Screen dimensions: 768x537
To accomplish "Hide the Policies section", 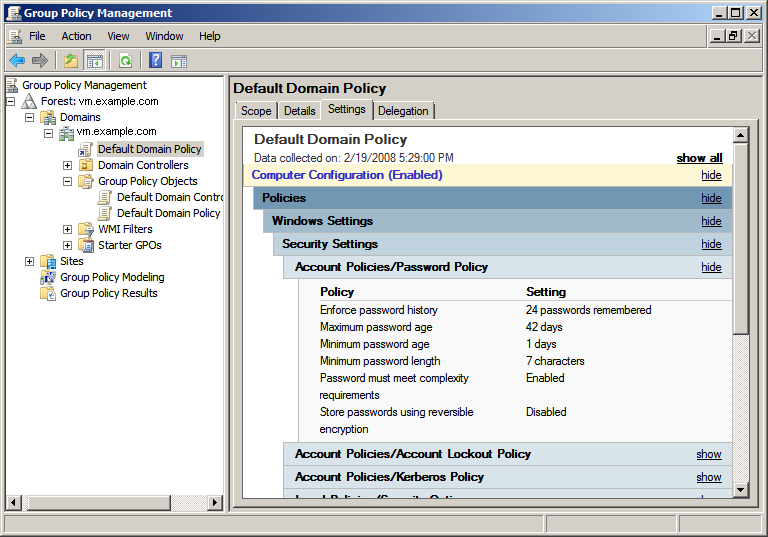I will 711,198.
